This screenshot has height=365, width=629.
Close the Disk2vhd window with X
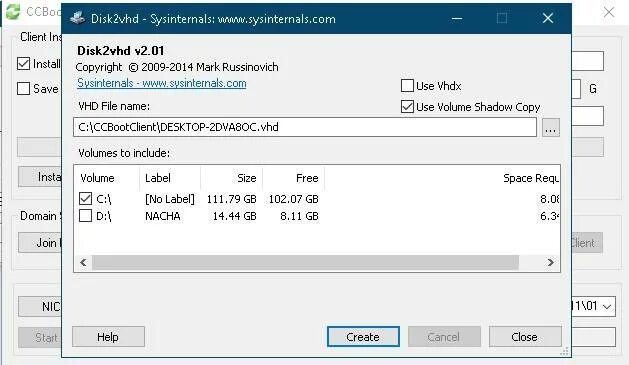point(548,18)
